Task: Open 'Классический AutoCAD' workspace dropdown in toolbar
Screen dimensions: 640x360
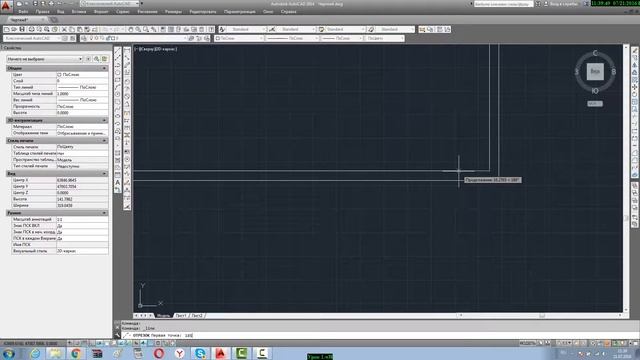Action: pyautogui.click(x=32, y=38)
